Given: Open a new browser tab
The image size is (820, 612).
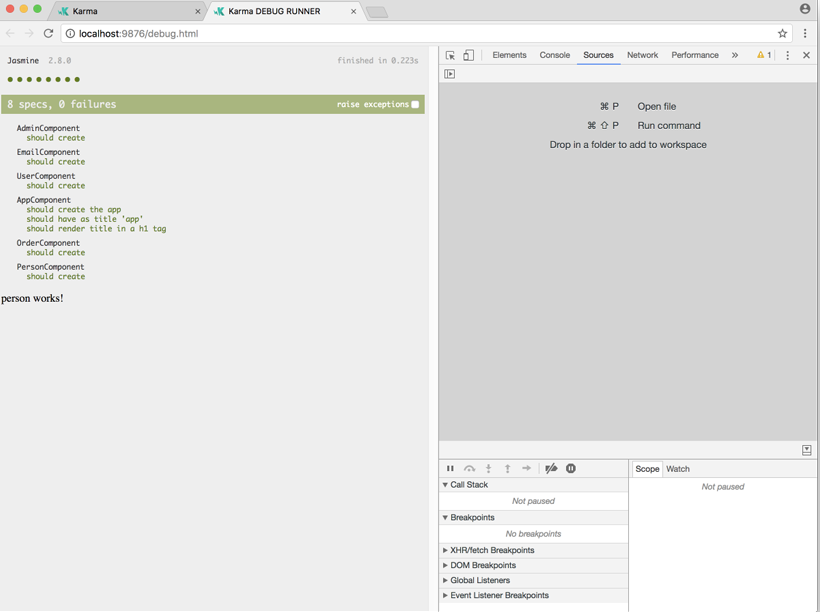Looking at the screenshot, I should tap(377, 12).
